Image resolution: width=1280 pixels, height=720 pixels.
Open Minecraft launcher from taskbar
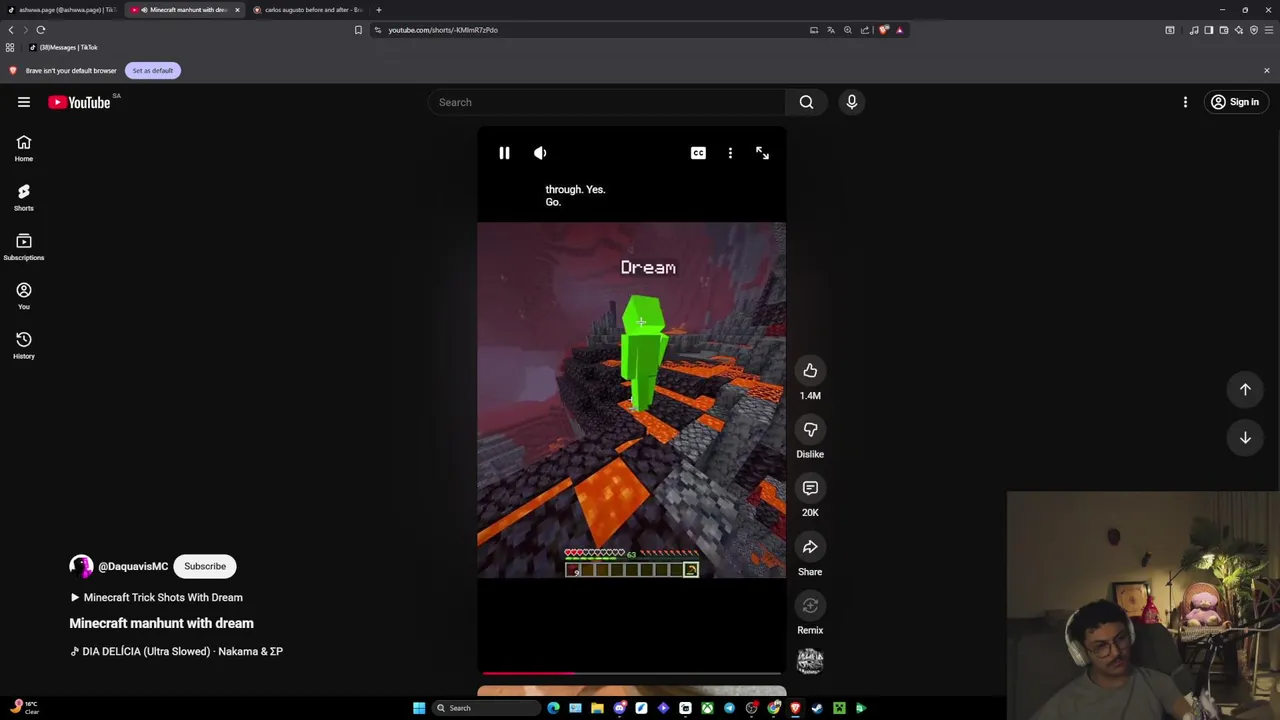[839, 708]
